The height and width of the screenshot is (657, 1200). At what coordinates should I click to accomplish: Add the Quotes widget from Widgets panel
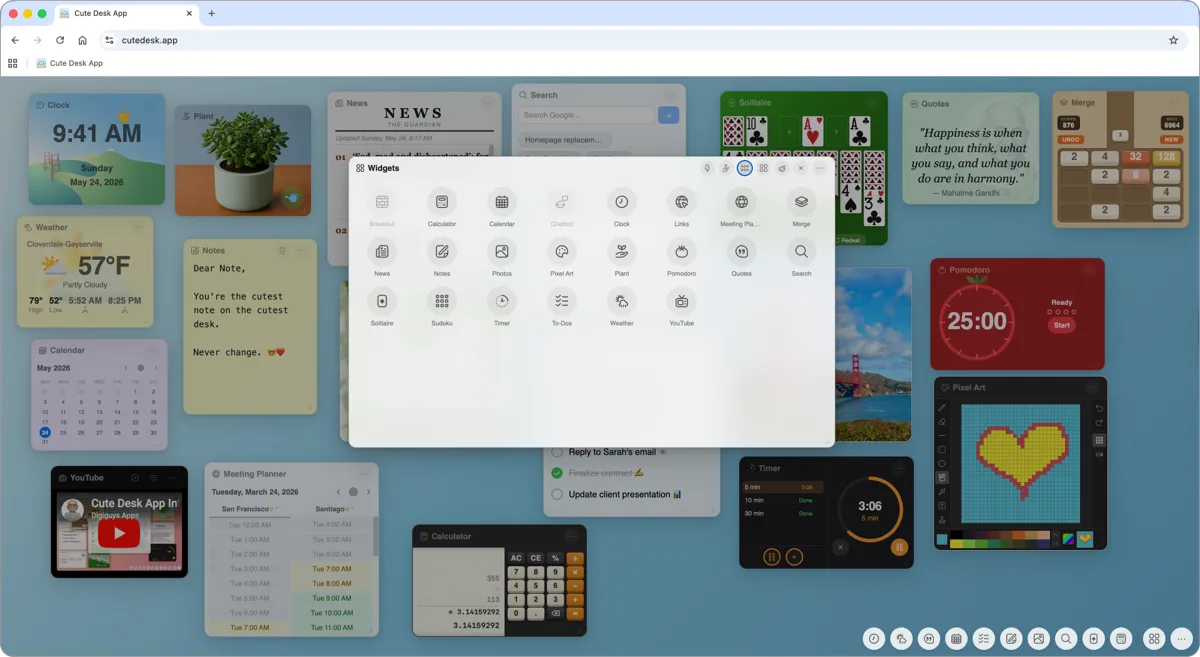[741, 251]
